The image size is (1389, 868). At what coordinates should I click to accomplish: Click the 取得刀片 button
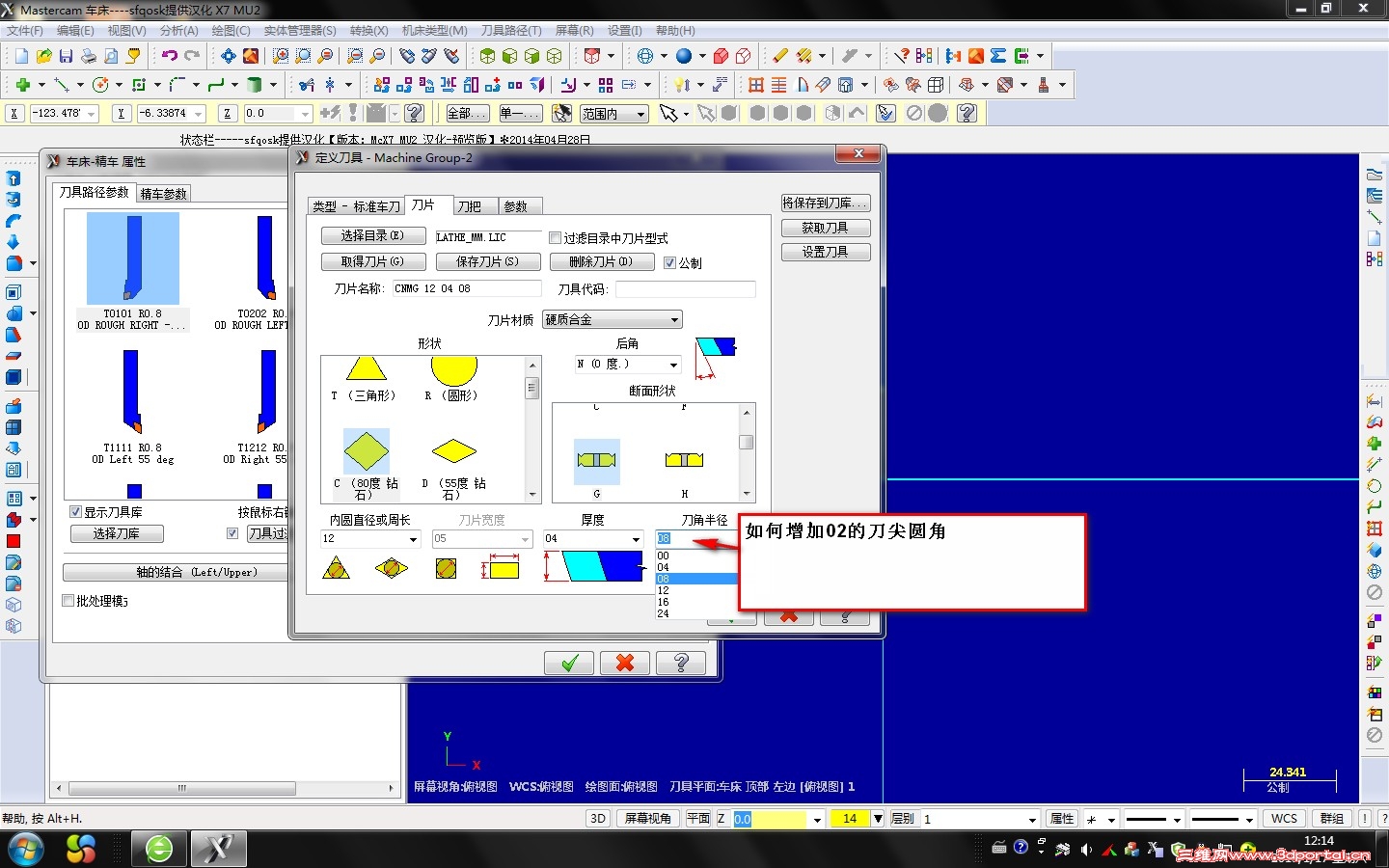tap(372, 261)
